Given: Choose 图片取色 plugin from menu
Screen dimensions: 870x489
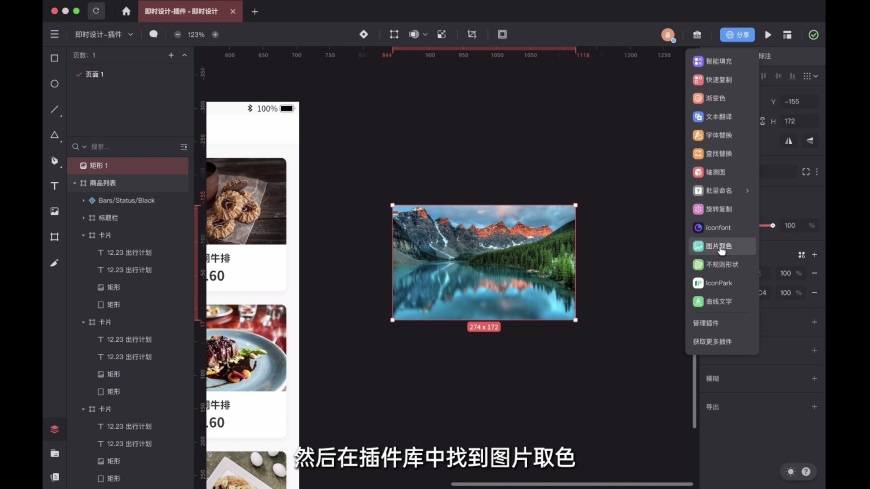Looking at the screenshot, I should pos(721,246).
